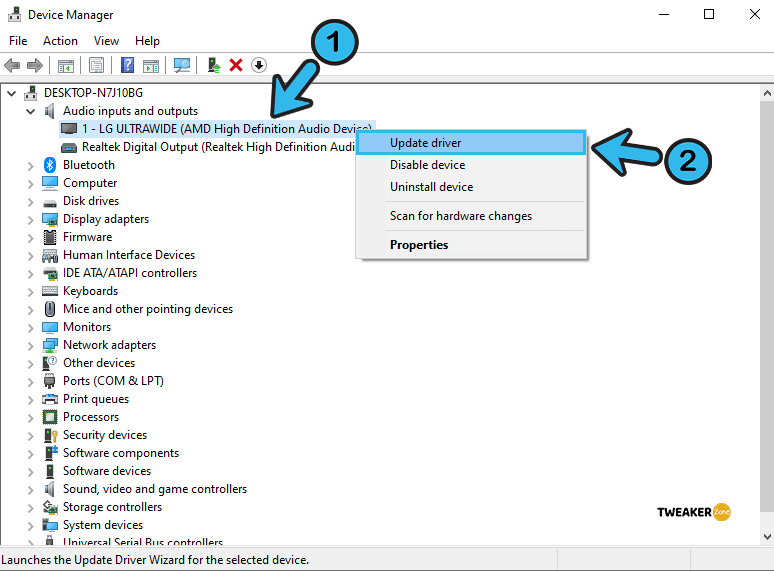Viewport: 774px width, 571px height.
Task: Open the Properties toolbar icon
Action: pyautogui.click(x=96, y=65)
